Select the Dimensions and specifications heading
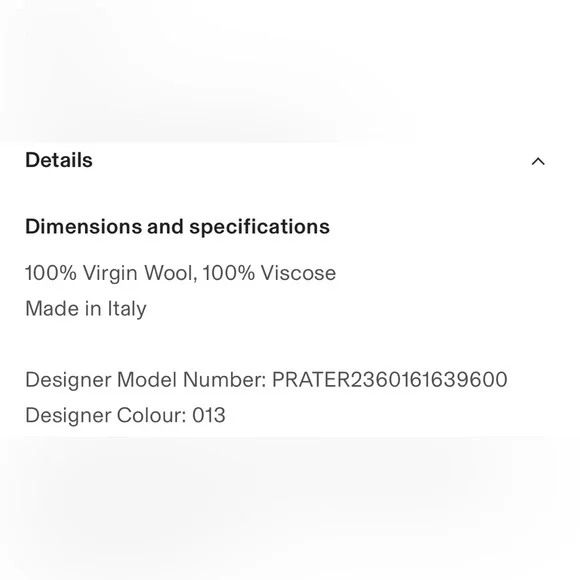The image size is (580, 580). [x=177, y=227]
